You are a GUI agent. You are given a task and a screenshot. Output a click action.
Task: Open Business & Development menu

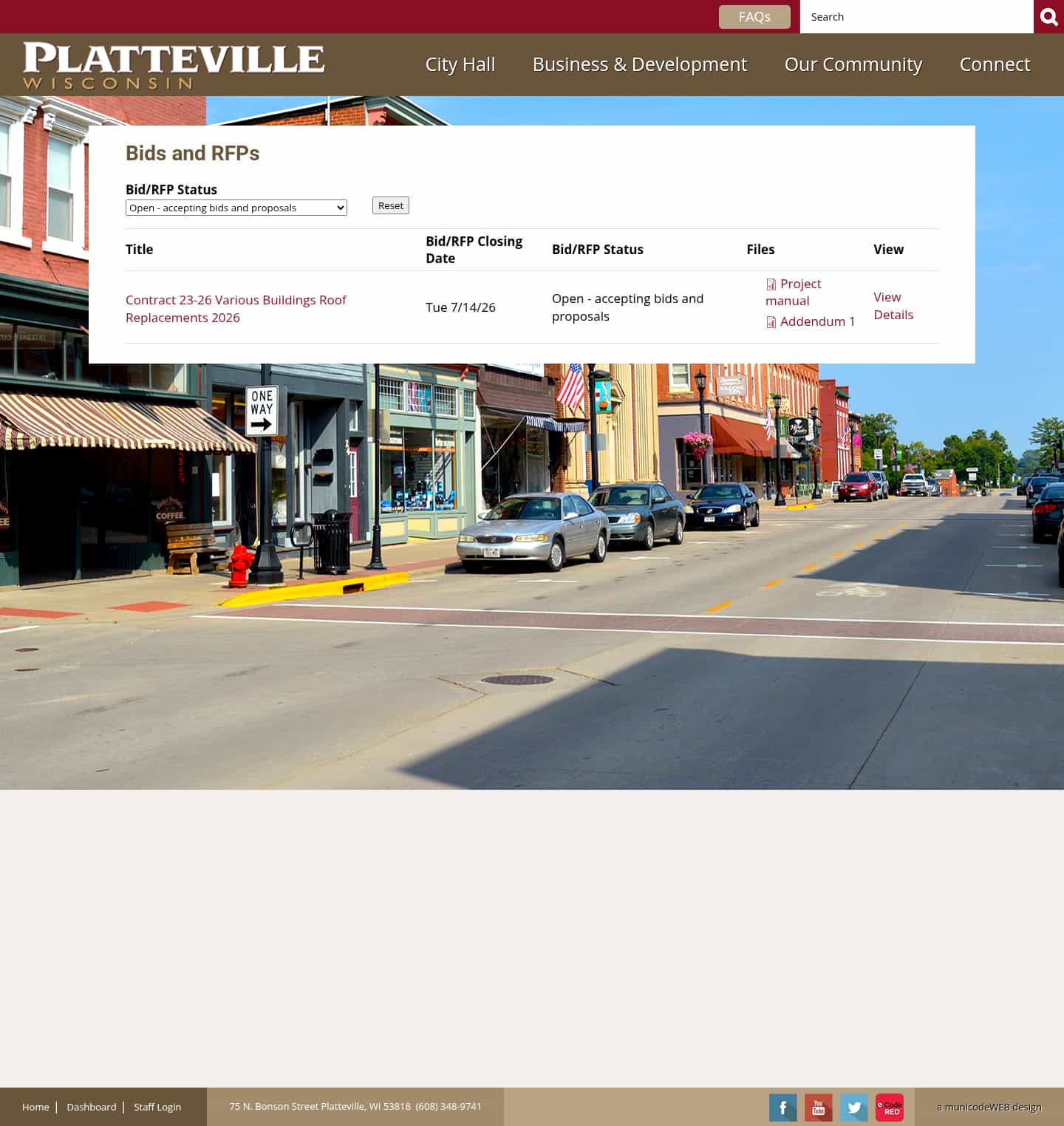point(640,64)
